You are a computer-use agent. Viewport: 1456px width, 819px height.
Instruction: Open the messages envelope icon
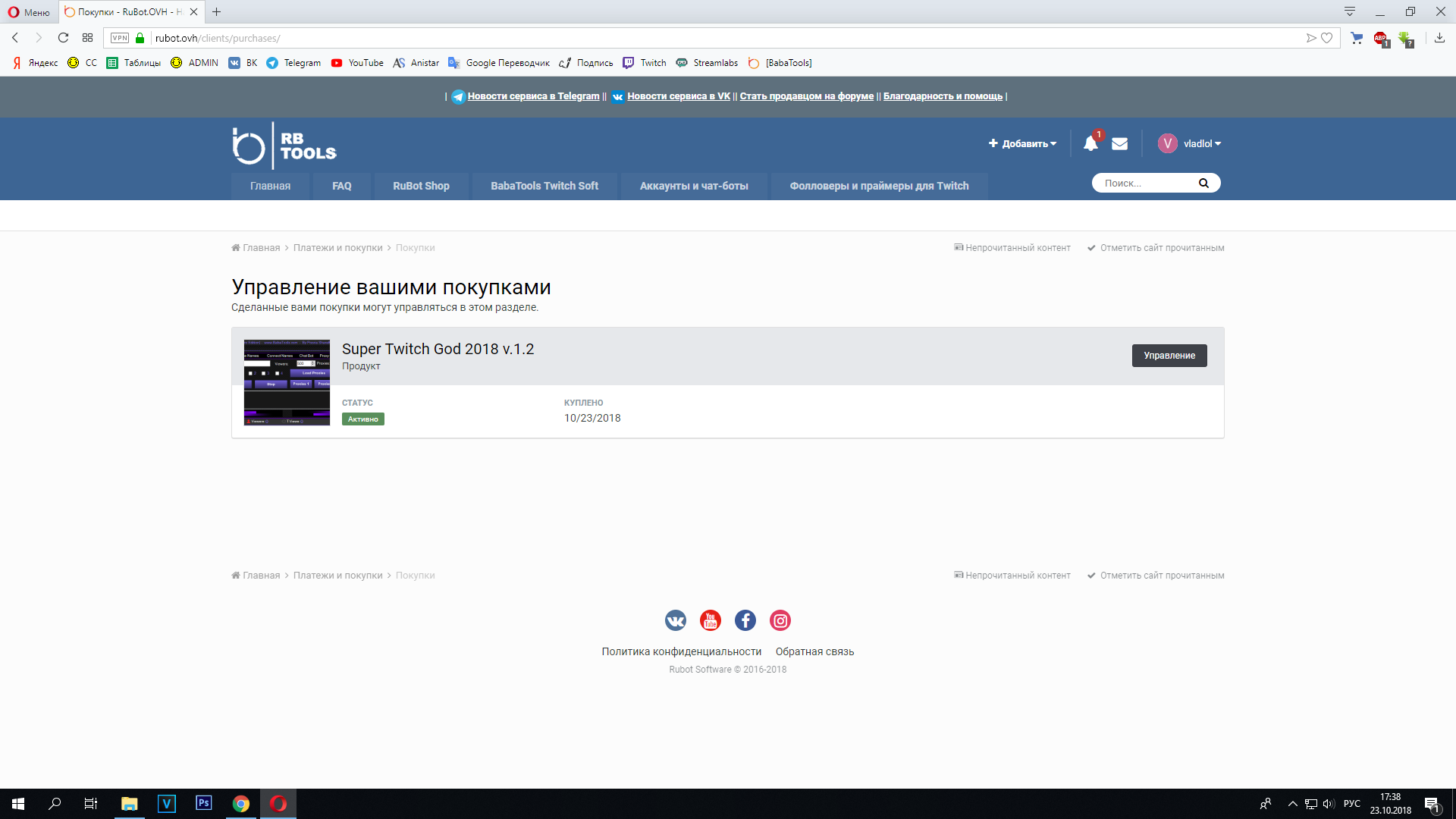tap(1119, 143)
